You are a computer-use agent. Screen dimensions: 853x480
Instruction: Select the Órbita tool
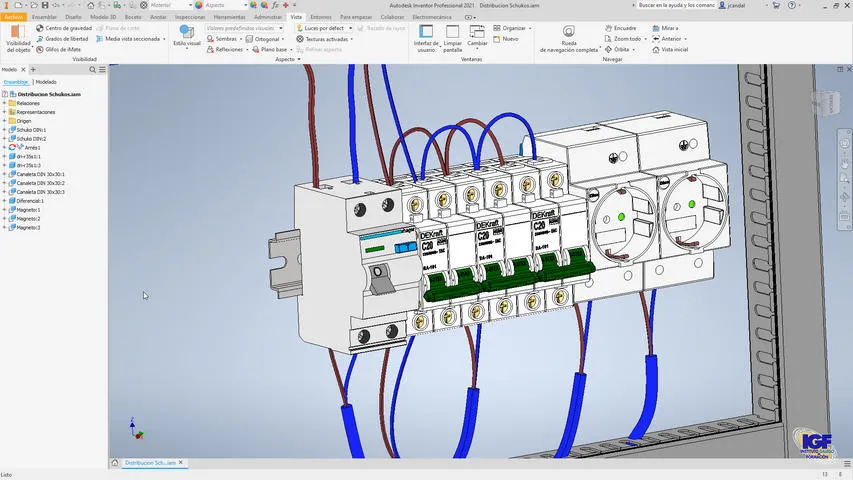click(617, 49)
